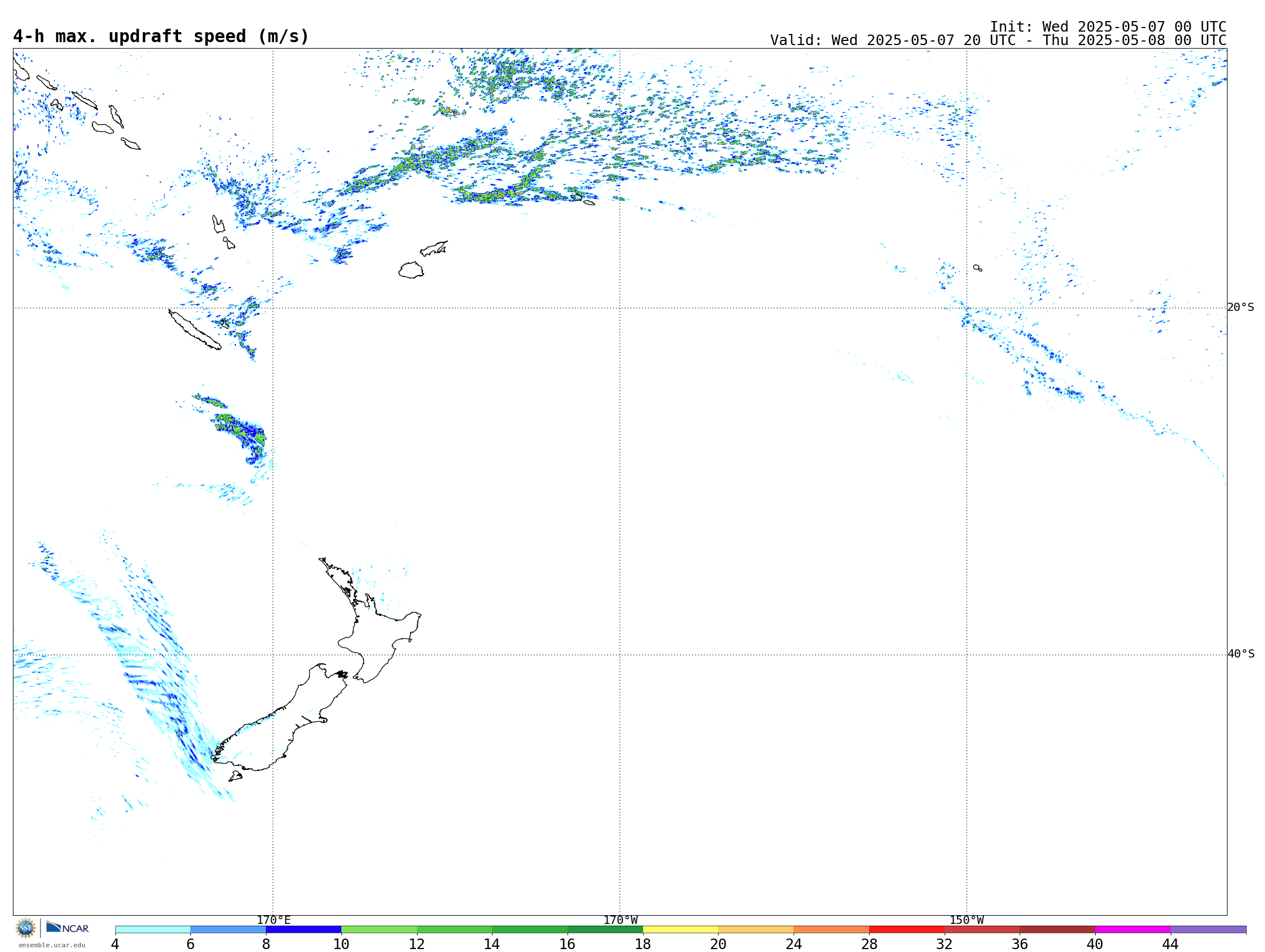Pick the green 12–14 colorbar swatch

click(454, 930)
